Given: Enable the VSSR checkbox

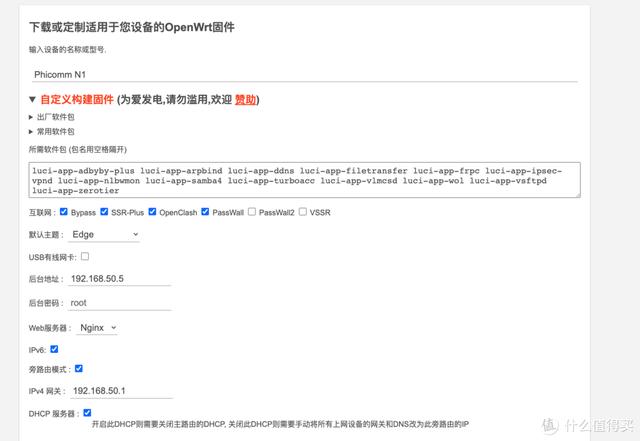Looking at the screenshot, I should (302, 212).
